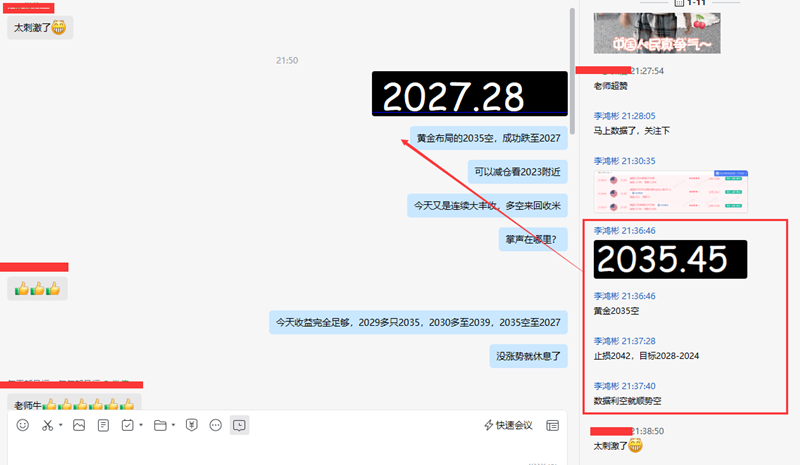Select history text 老师超赞
The image size is (800, 465).
click(611, 86)
